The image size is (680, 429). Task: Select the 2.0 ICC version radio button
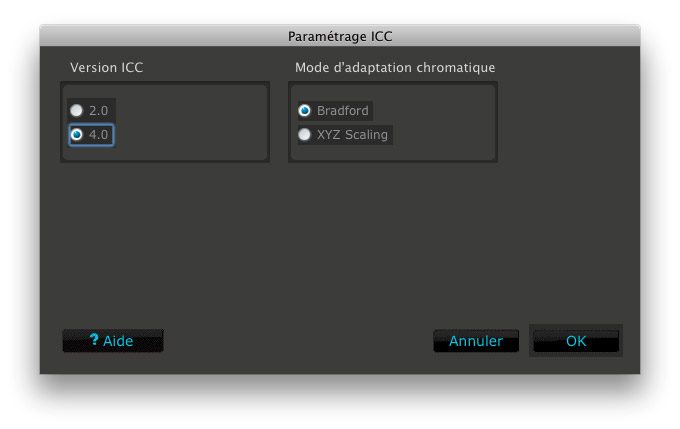coord(77,111)
